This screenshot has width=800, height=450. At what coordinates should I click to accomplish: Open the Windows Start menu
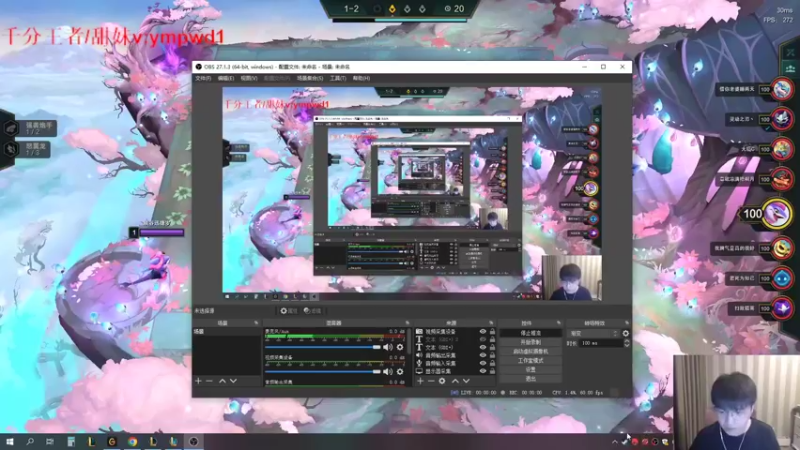[x=9, y=442]
